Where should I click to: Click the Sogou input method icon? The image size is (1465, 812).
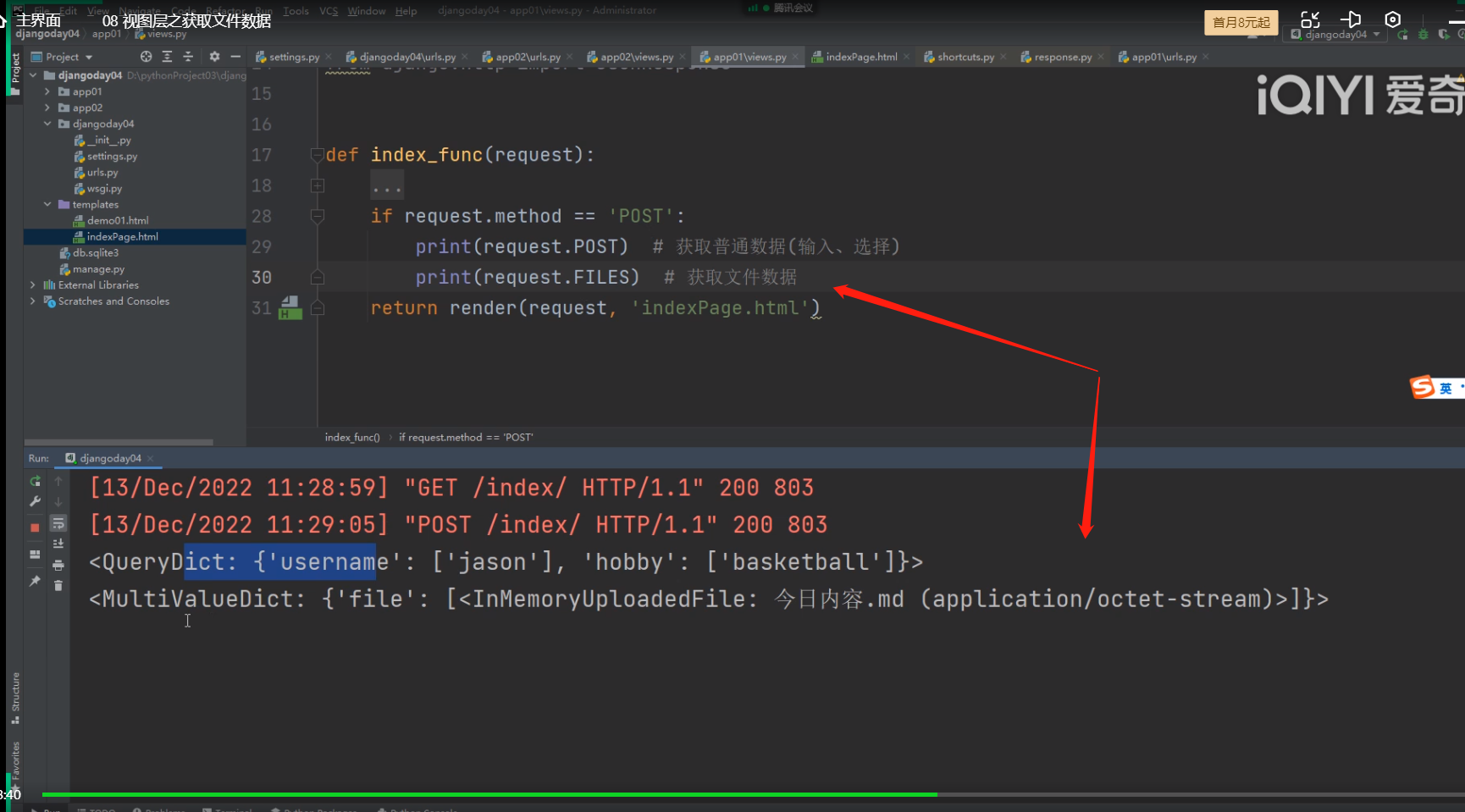point(1422,387)
